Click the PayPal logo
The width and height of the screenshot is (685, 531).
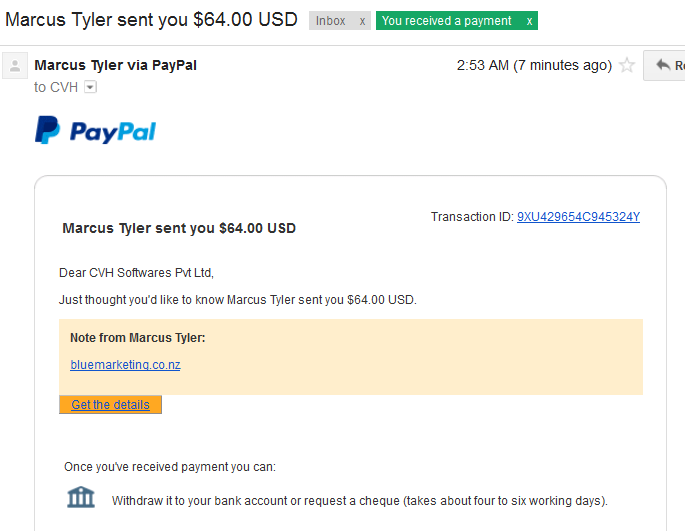tap(95, 130)
